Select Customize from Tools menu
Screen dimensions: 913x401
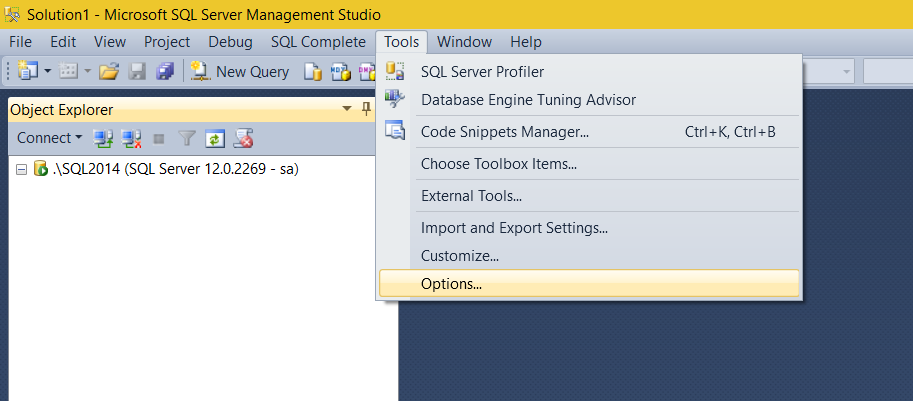click(x=589, y=255)
